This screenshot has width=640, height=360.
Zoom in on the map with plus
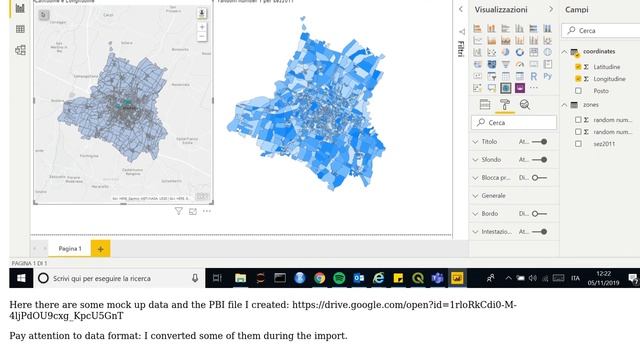[x=202, y=27]
